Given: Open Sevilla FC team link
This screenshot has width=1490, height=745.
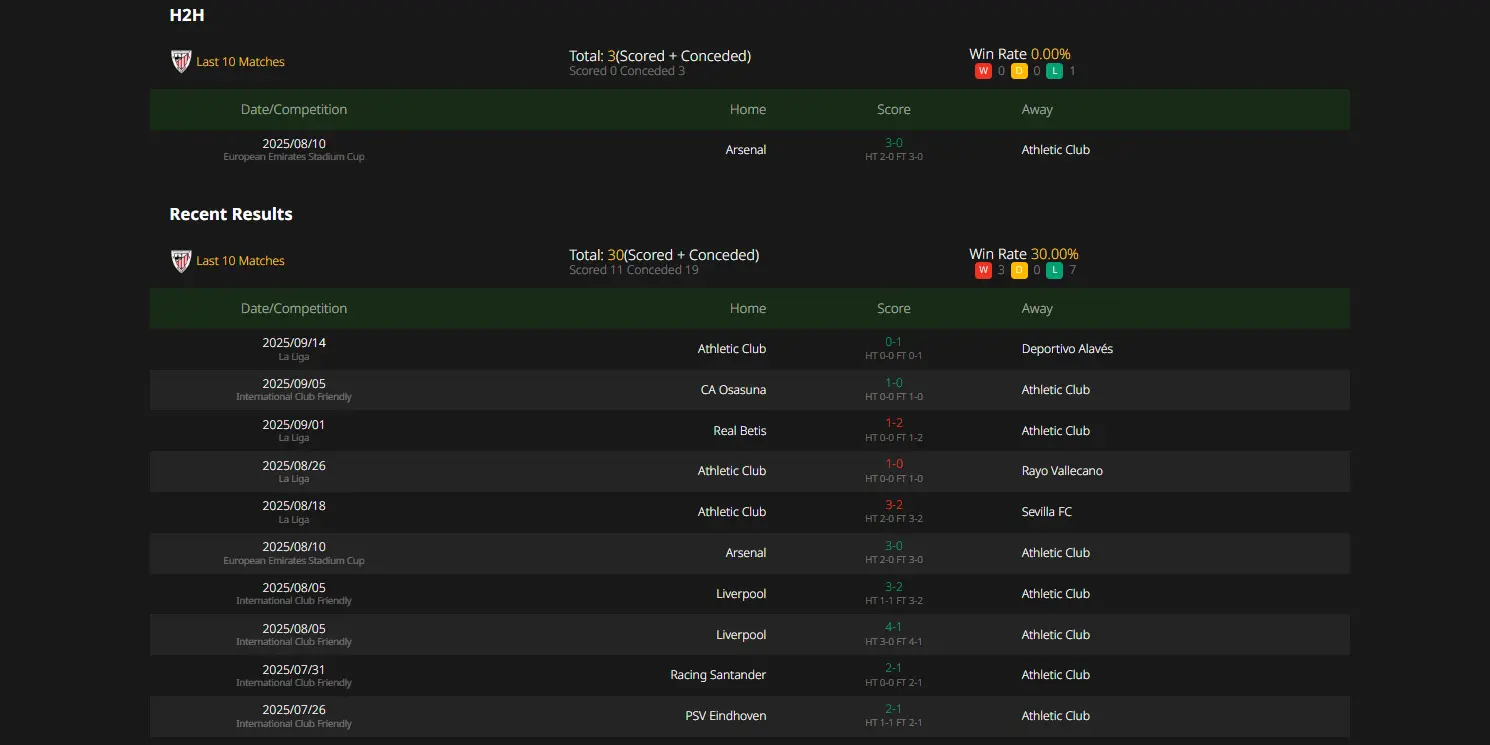Looking at the screenshot, I should [1047, 512].
